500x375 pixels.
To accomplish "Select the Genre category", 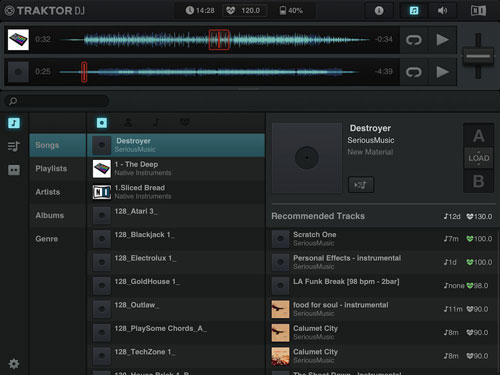I will click(58, 239).
